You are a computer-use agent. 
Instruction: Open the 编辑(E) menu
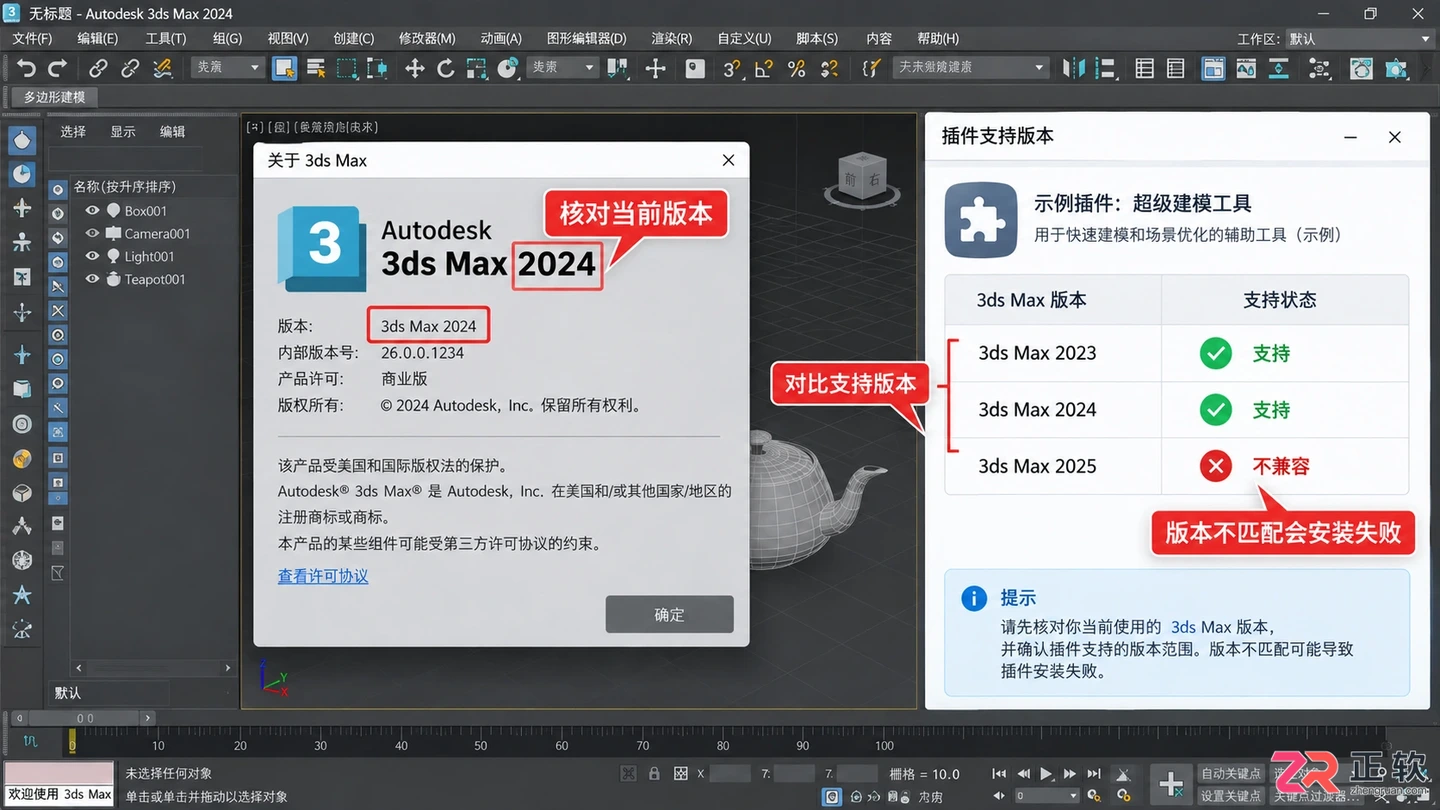[97, 38]
